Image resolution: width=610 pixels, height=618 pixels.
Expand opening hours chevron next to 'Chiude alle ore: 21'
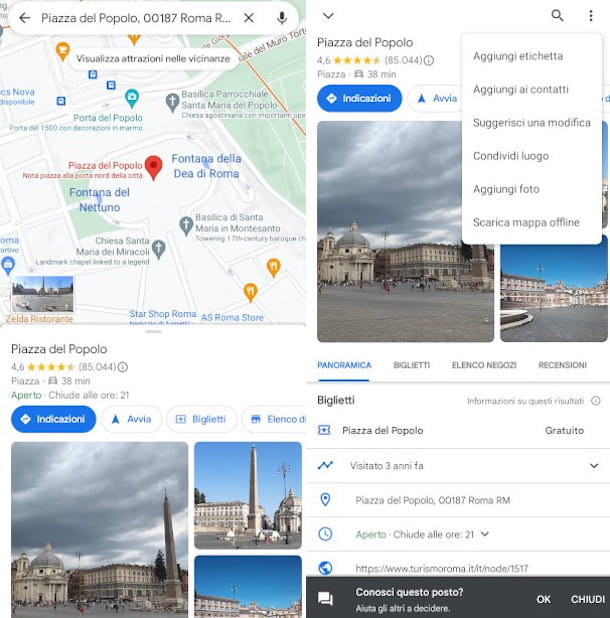(x=485, y=534)
